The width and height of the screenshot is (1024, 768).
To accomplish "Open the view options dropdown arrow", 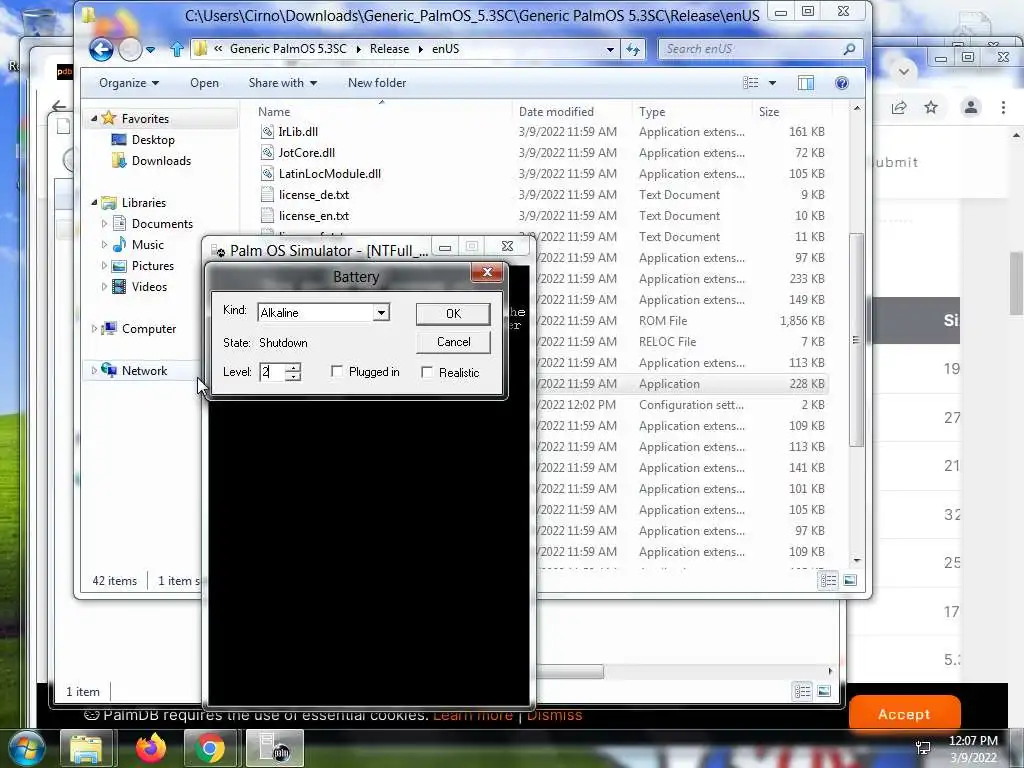I will point(773,83).
